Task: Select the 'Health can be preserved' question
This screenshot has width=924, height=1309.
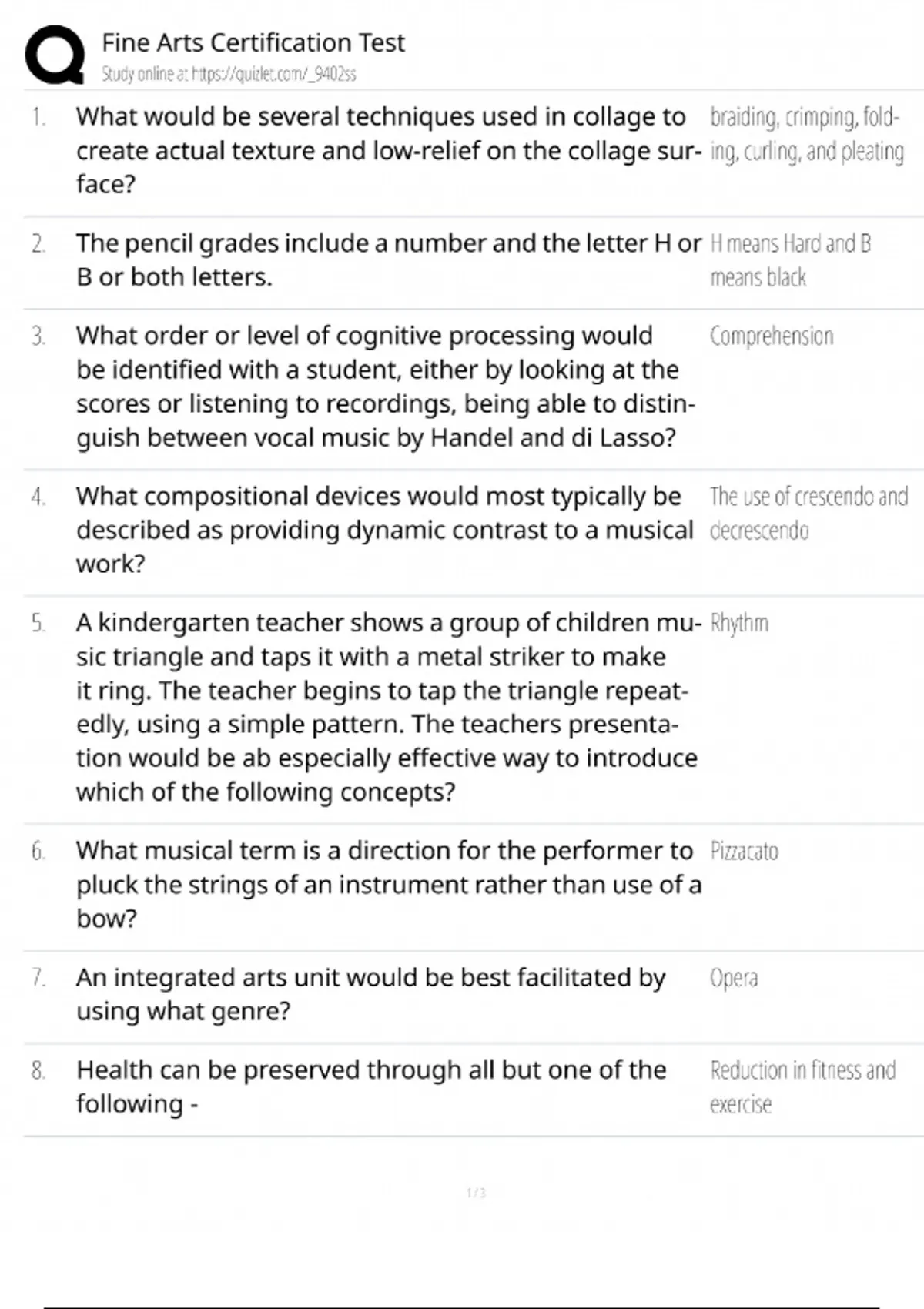Action: (x=370, y=1086)
